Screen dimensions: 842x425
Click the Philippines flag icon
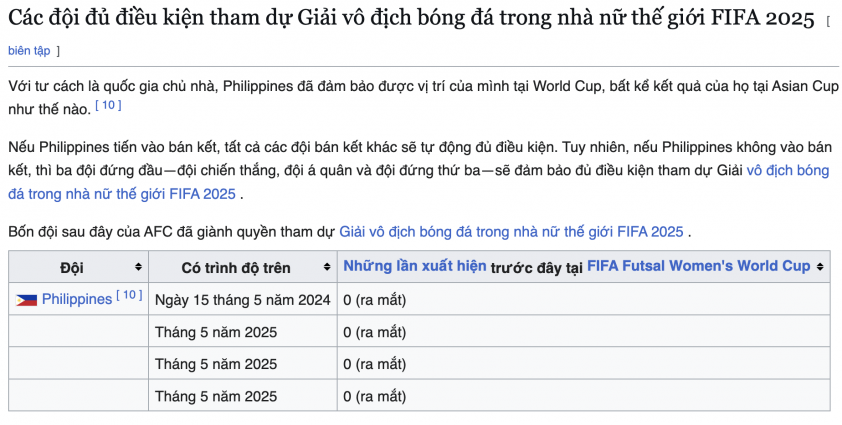point(26,300)
